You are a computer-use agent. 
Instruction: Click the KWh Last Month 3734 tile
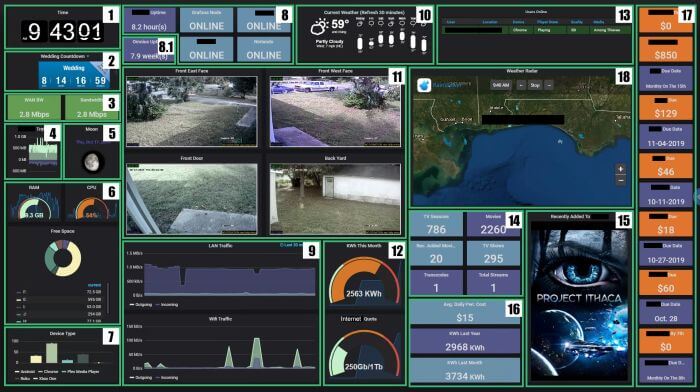tap(465, 371)
